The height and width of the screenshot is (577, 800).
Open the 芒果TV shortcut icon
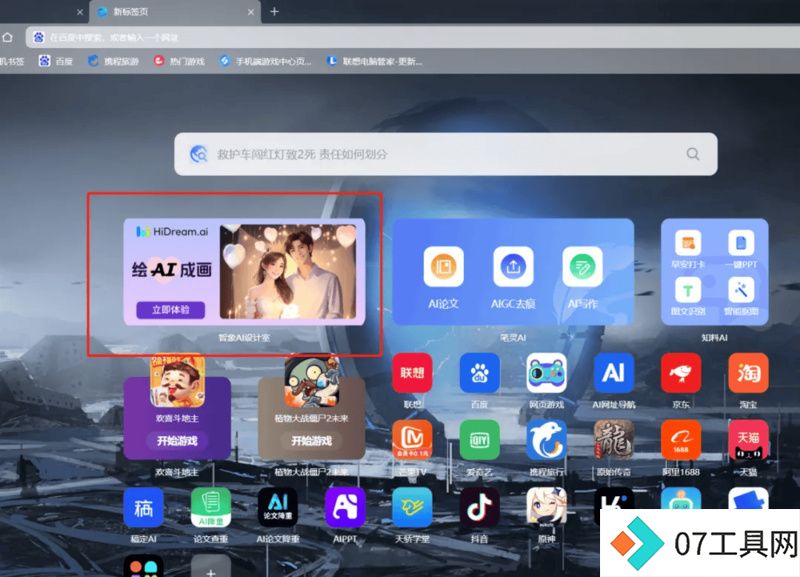(x=412, y=439)
